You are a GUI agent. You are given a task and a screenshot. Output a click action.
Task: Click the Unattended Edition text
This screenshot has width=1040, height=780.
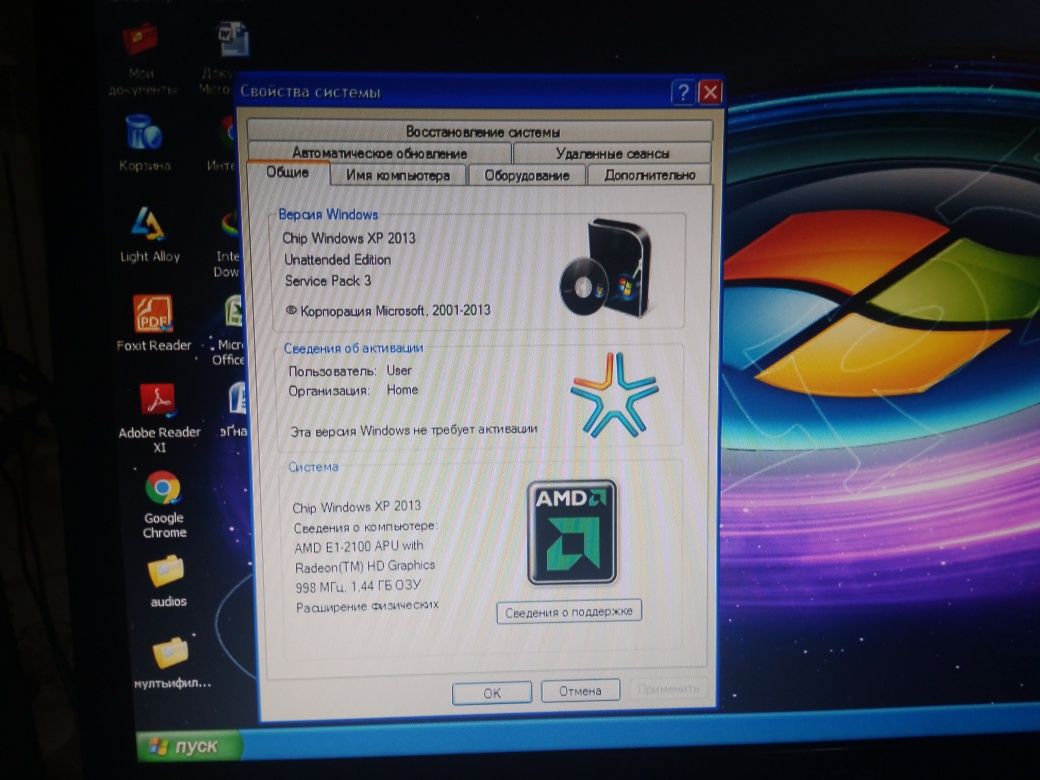(338, 259)
